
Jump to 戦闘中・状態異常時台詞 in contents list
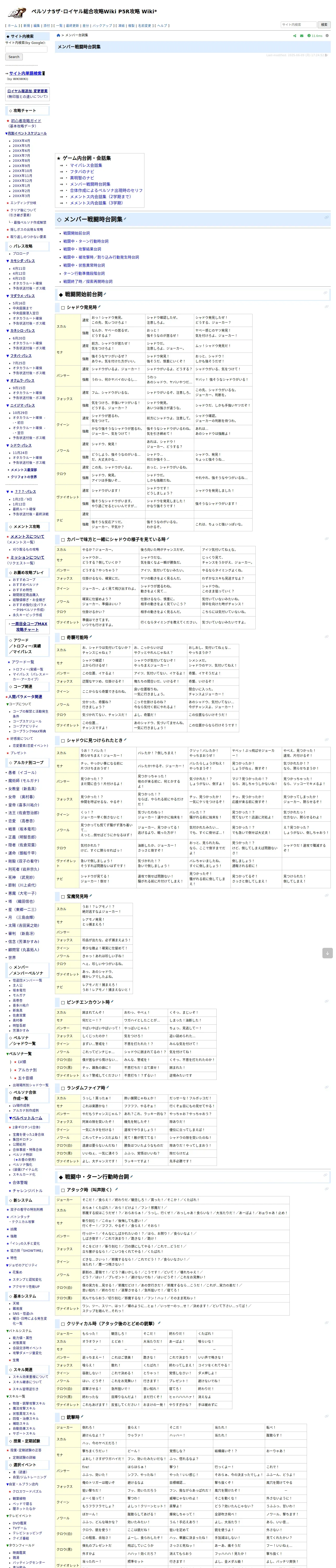click(84, 266)
